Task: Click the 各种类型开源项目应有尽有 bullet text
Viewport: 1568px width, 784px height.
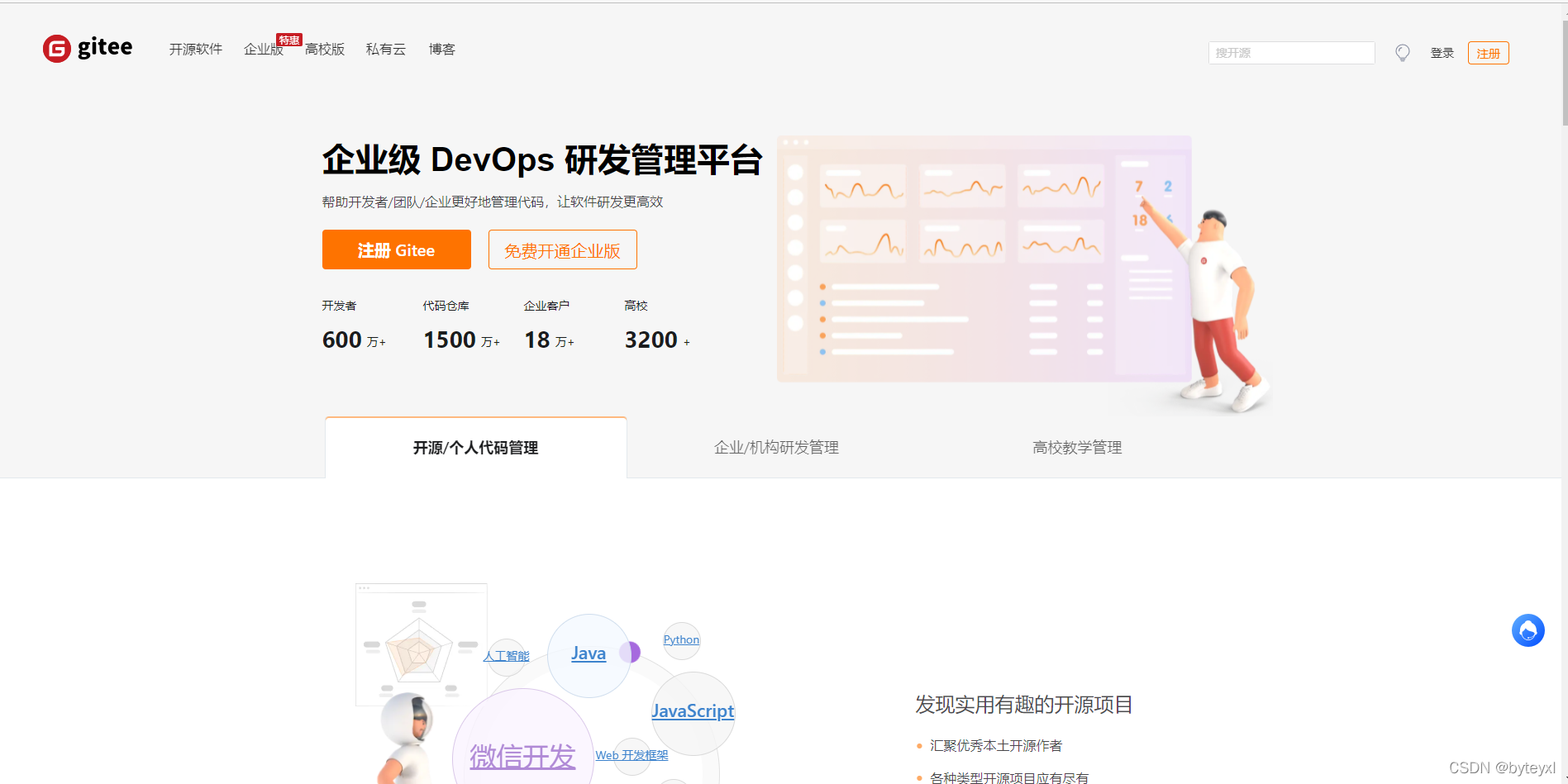Action: [x=1009, y=777]
